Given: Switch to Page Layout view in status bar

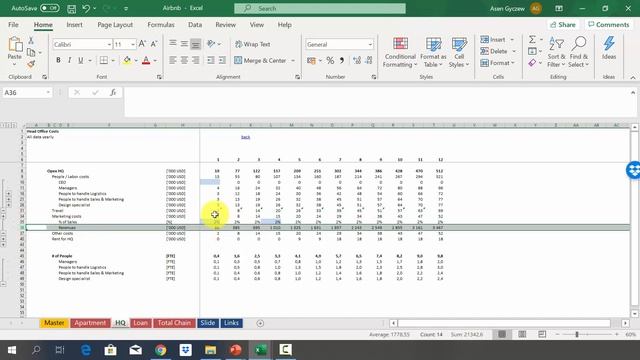Looking at the screenshot, I should click(x=522, y=334).
